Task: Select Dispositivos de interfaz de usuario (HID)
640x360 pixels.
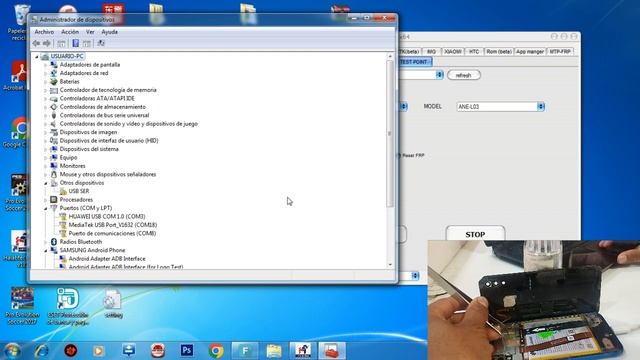Action: (x=109, y=141)
